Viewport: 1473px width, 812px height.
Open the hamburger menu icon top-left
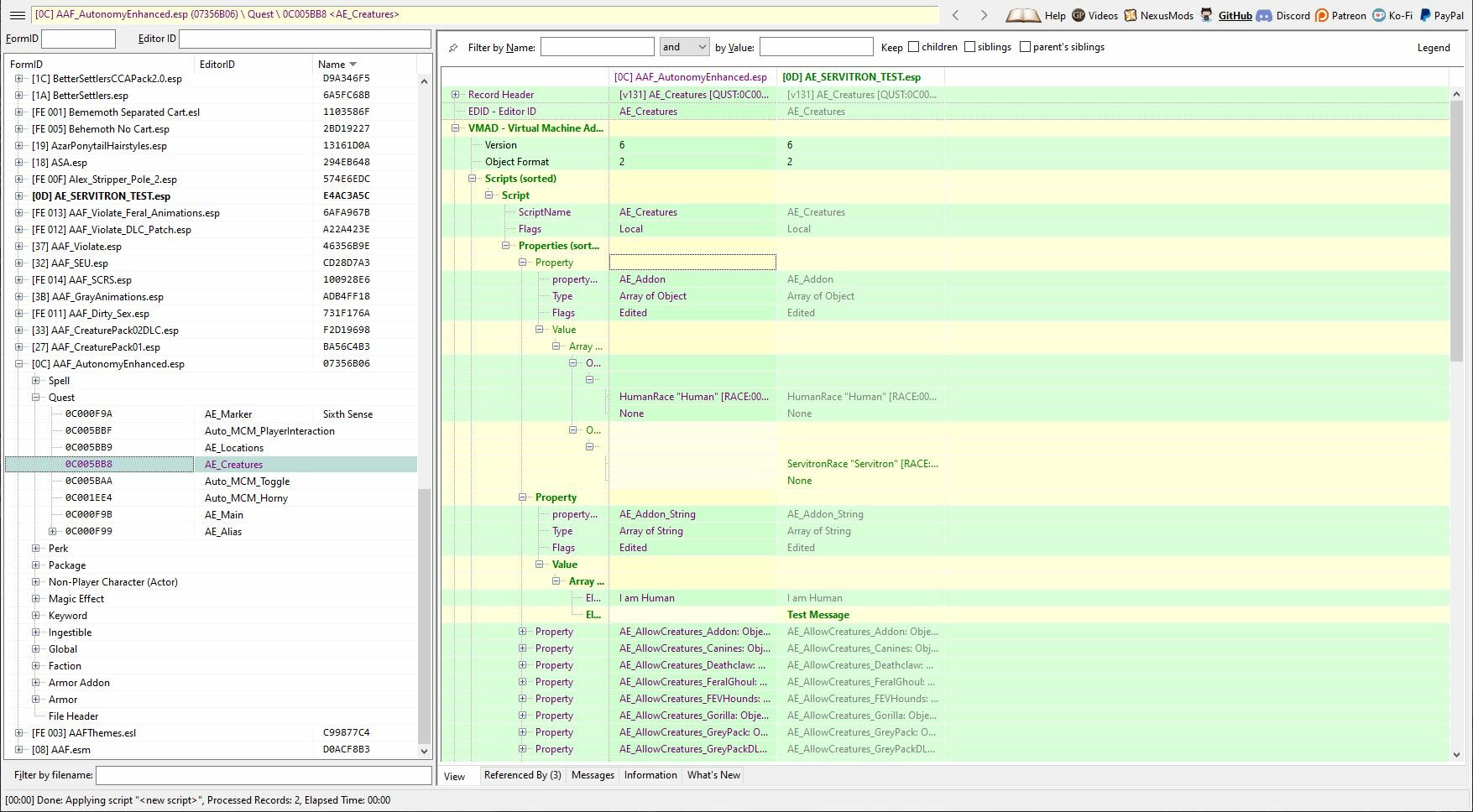click(x=16, y=14)
